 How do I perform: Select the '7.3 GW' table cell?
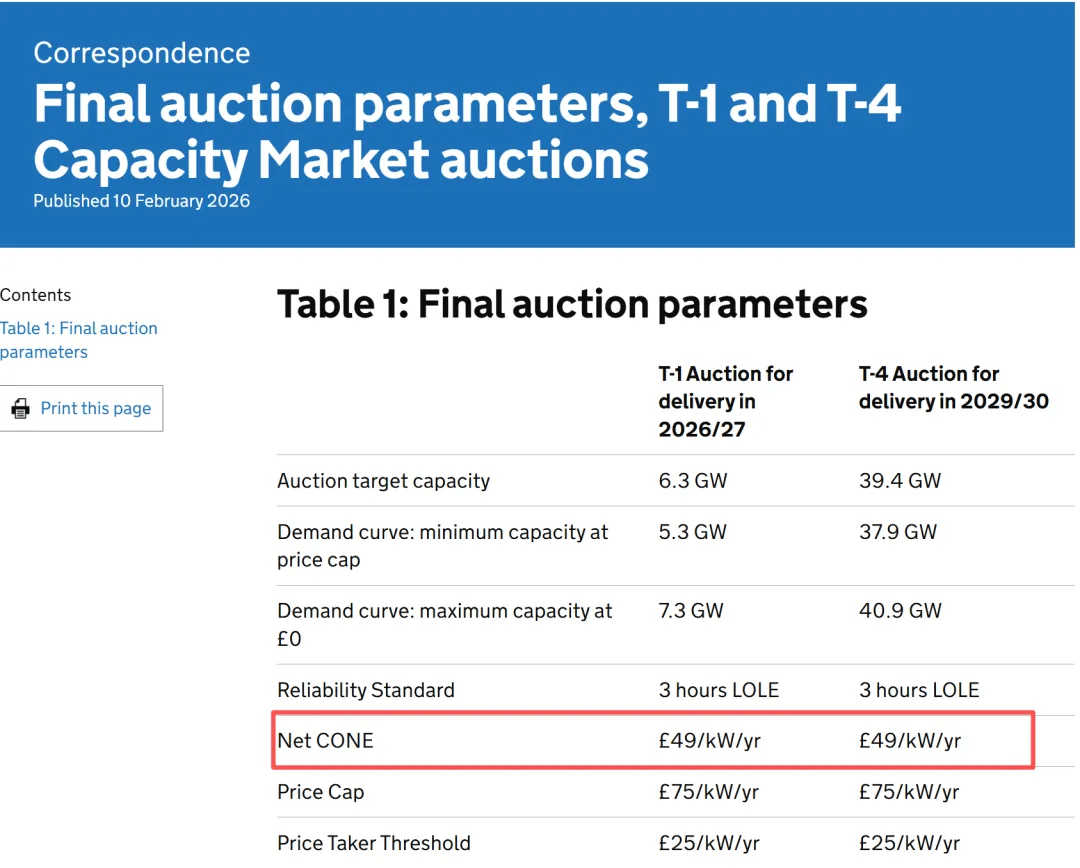(x=690, y=611)
